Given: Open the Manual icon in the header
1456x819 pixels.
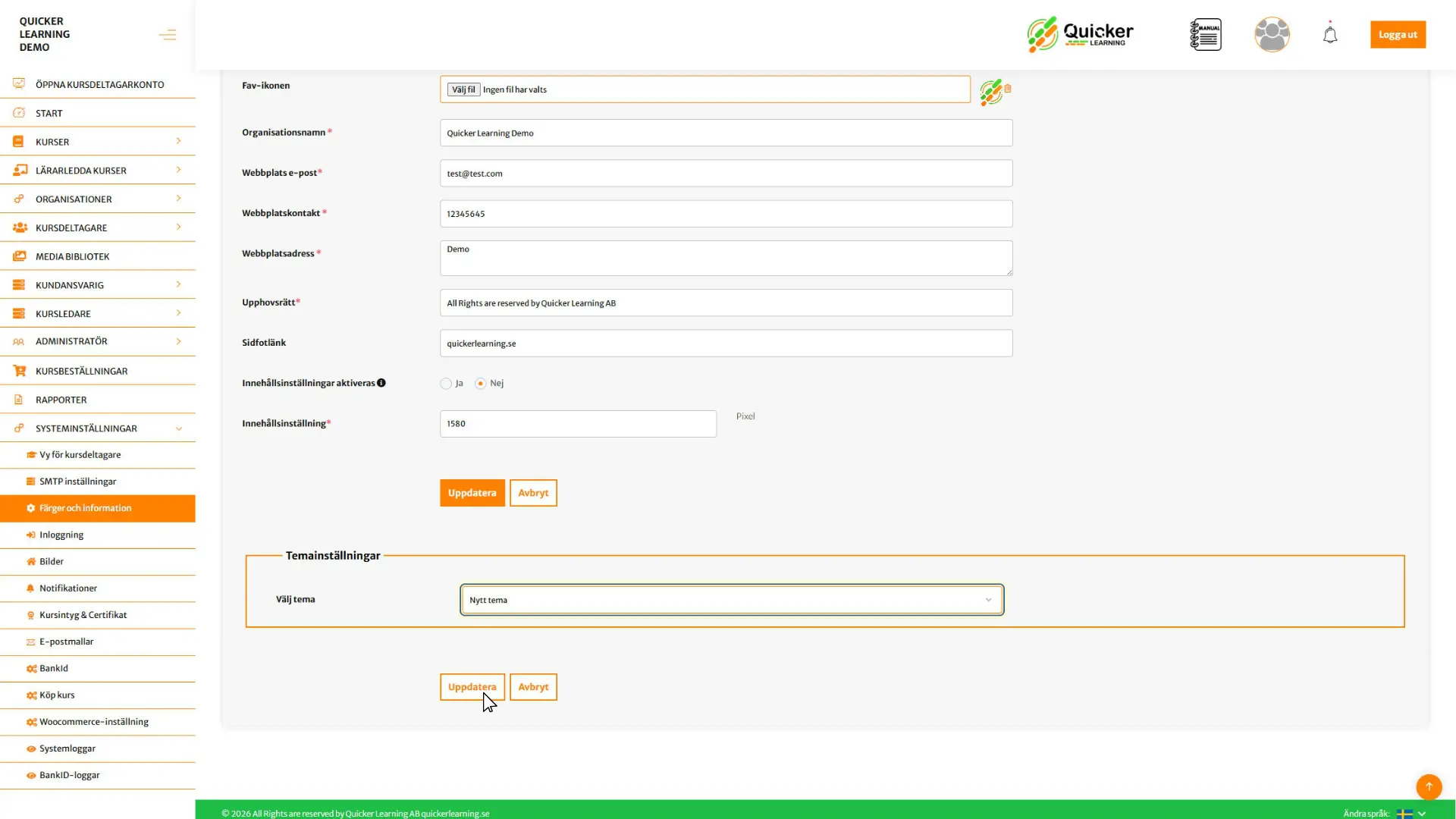Looking at the screenshot, I should (1206, 34).
